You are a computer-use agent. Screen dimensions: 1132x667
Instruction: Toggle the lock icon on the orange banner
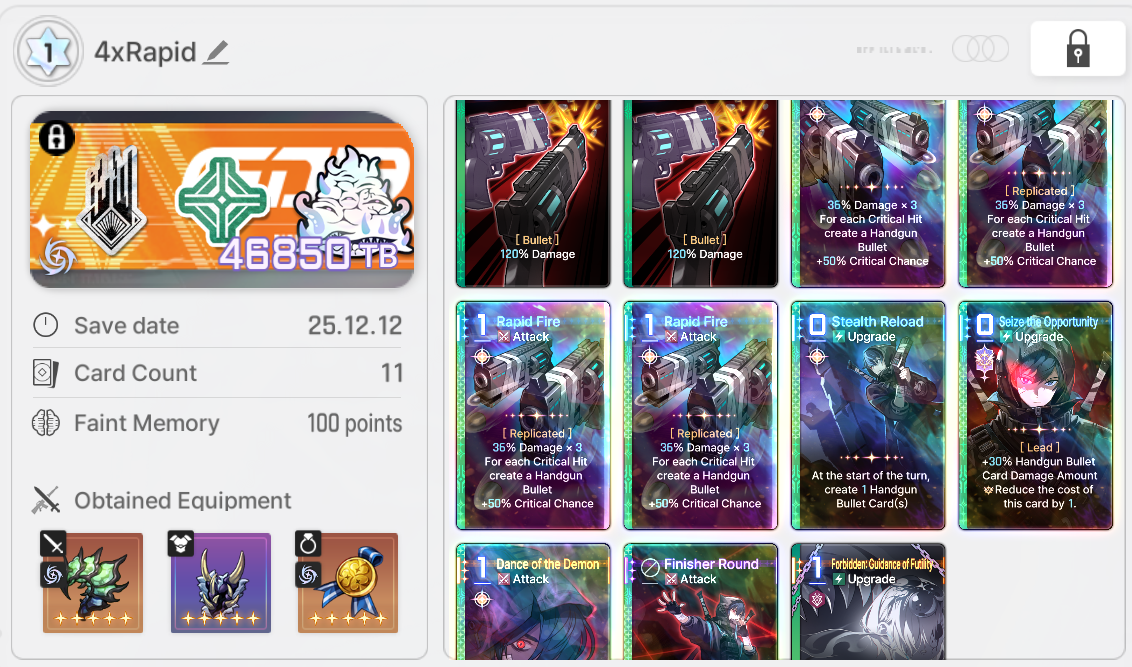coord(56,136)
